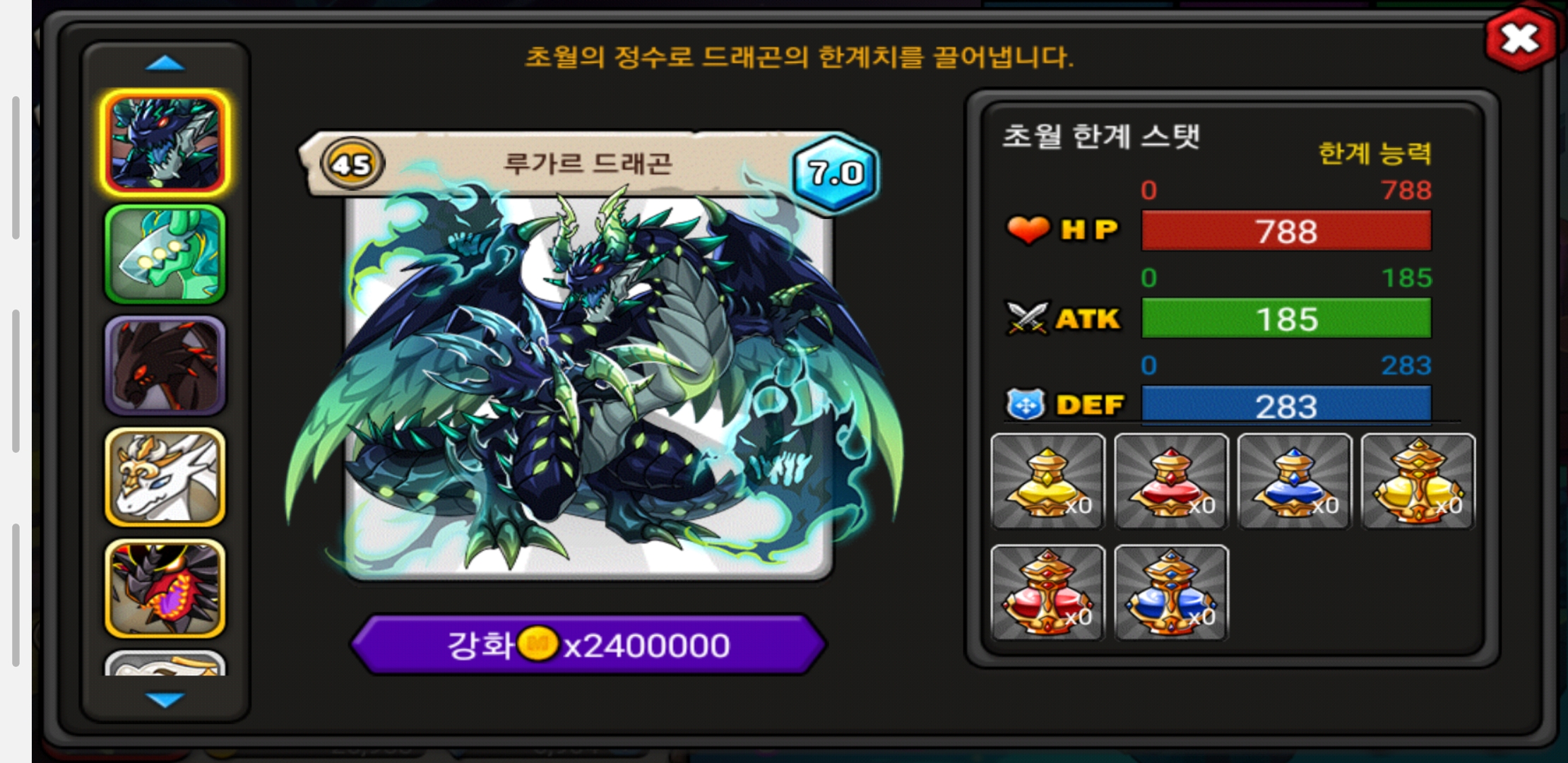Click the blue DEF 283 bar
The height and width of the screenshot is (763, 1568).
pyautogui.click(x=1286, y=405)
